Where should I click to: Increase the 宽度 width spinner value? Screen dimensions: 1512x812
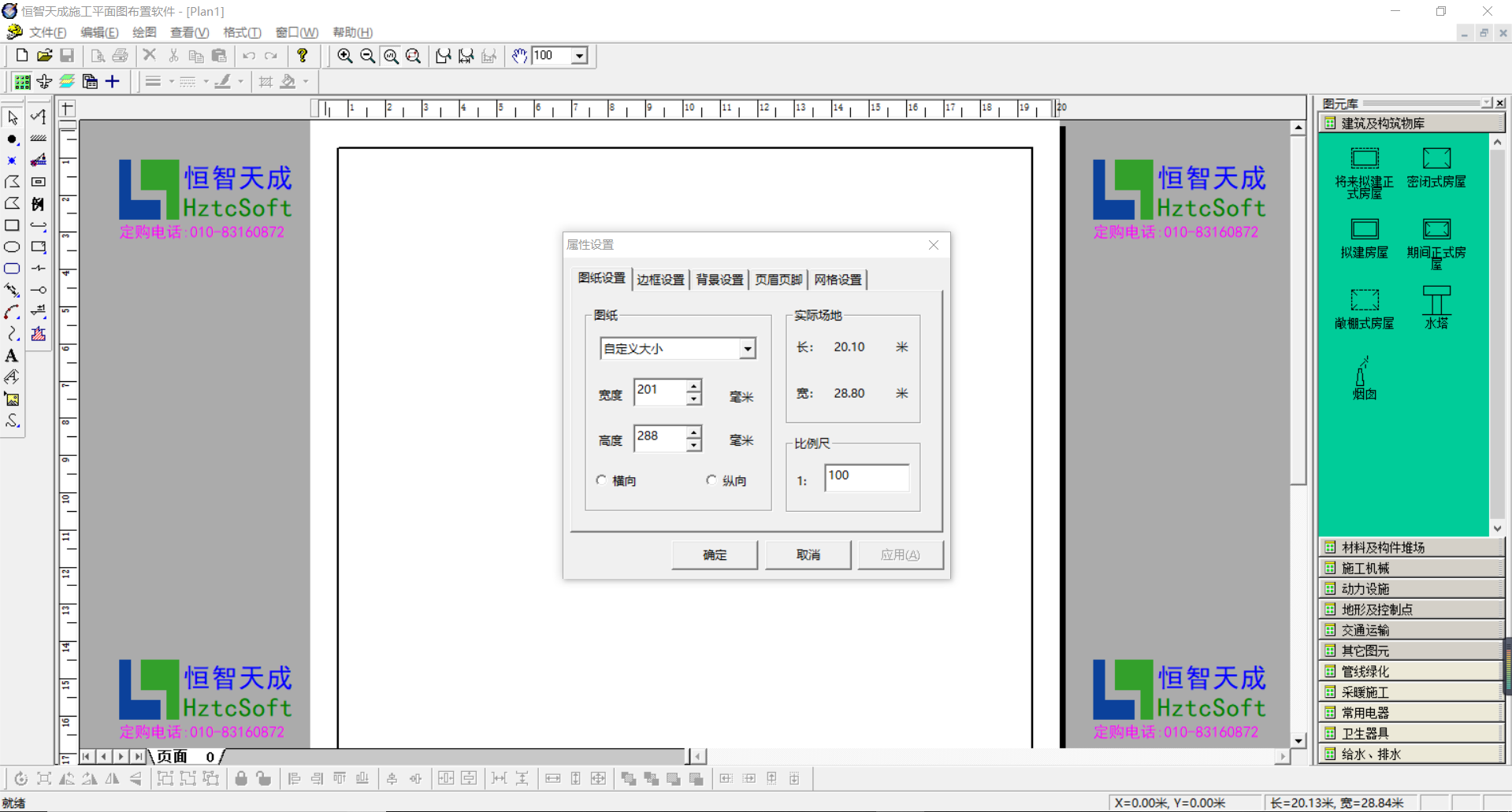pyautogui.click(x=693, y=386)
